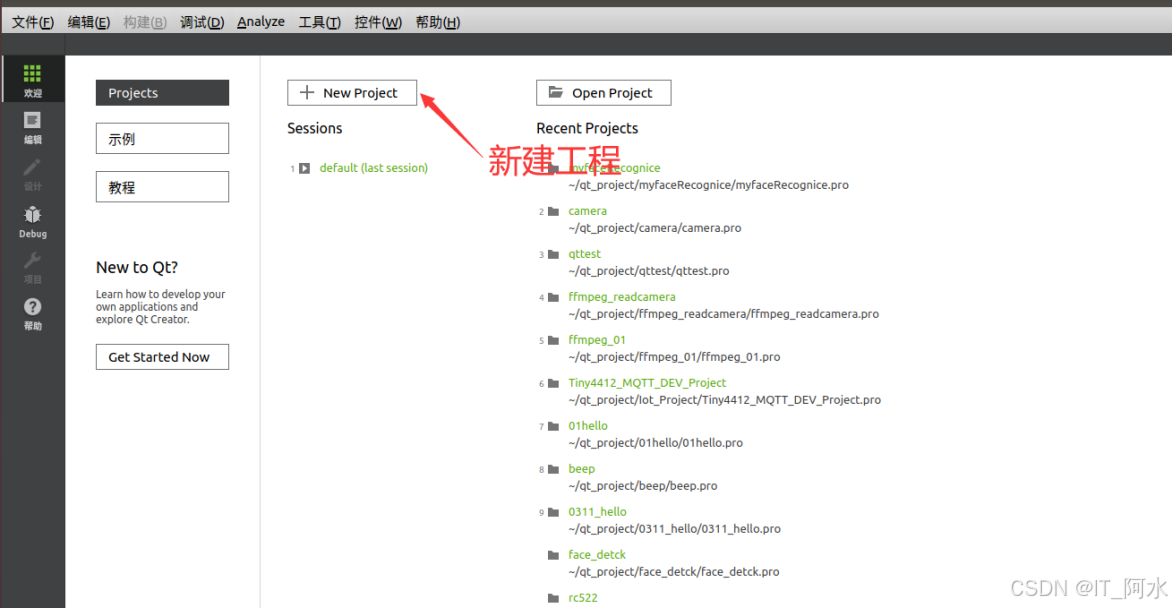Viewport: 1172px width, 608px height.
Task: Open the 文件(F) menu
Action: coord(33,22)
